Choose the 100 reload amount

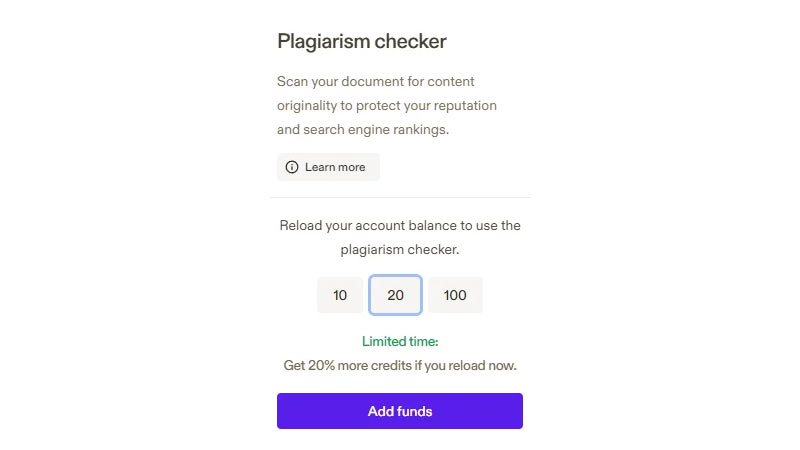coord(455,295)
